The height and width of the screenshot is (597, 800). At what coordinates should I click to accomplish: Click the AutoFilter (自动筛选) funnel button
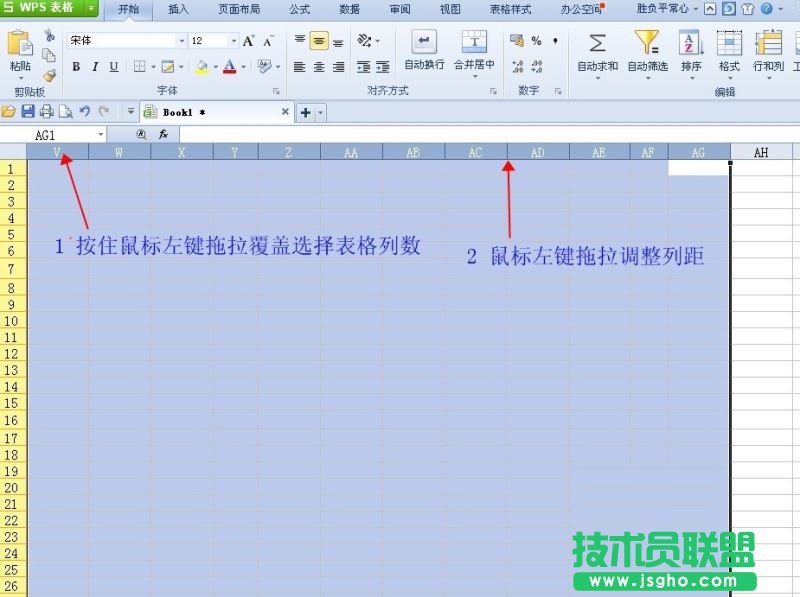pos(647,53)
